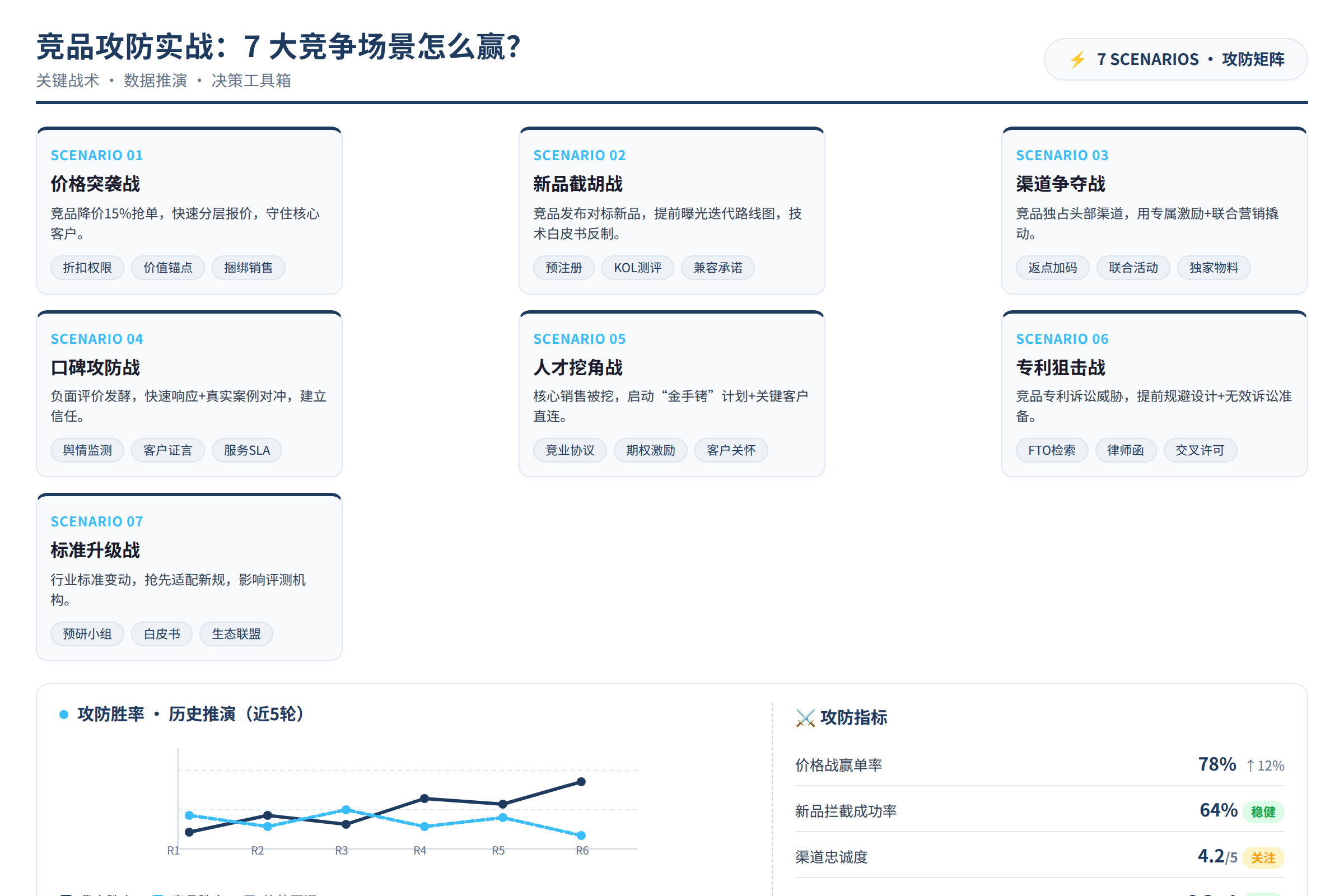Click the subtitle 关键战术 · 数据推演 · 决策工具箱
Screen dimensions: 1344x896
point(164,81)
